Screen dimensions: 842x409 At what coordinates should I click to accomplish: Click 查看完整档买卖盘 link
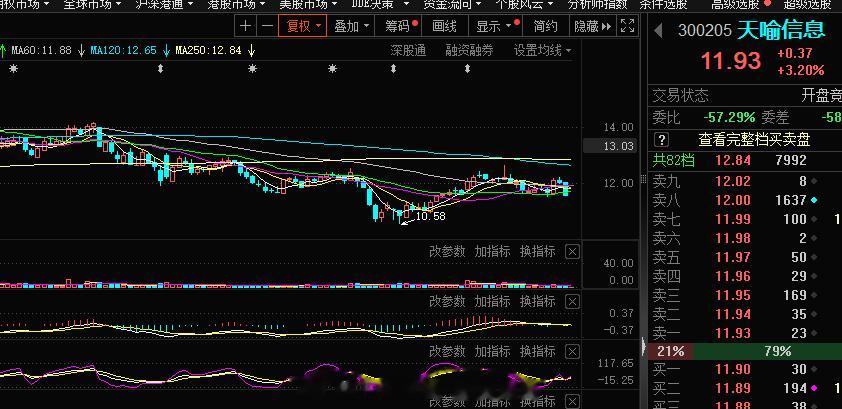click(x=754, y=141)
